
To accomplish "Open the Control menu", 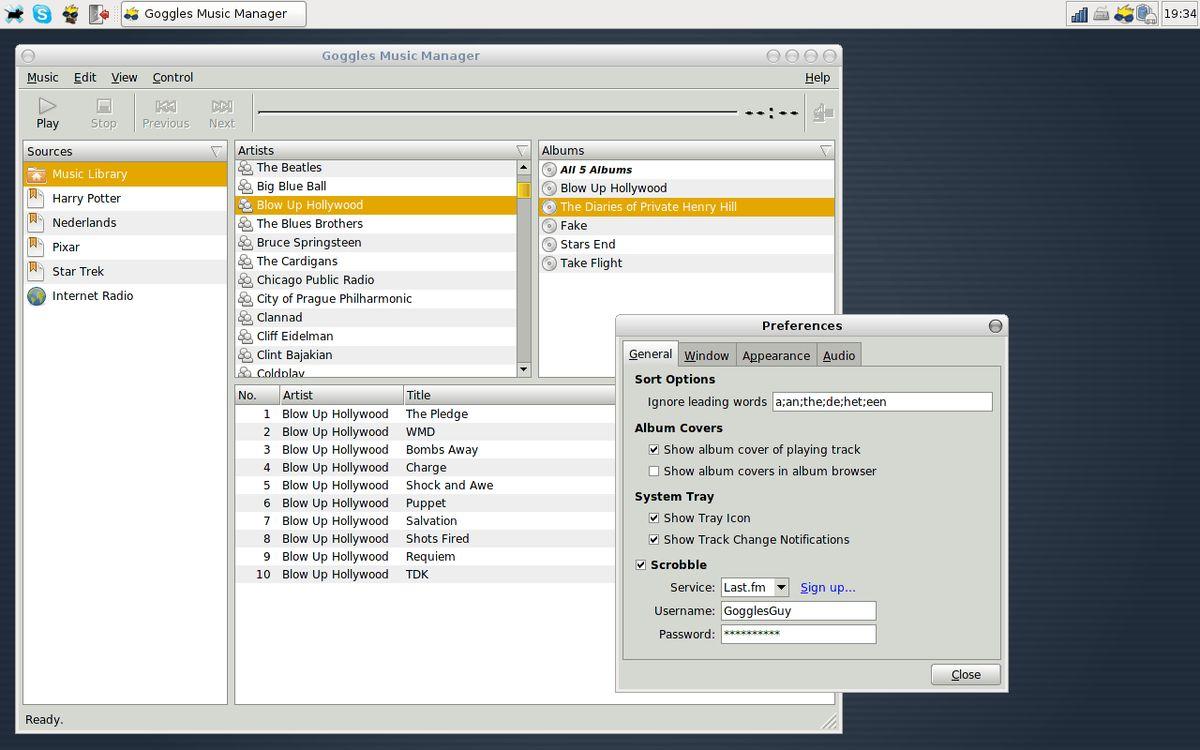I will coord(173,77).
